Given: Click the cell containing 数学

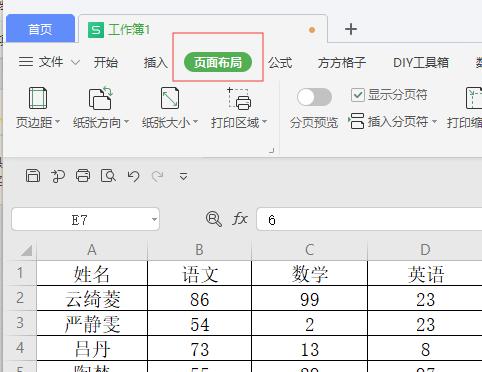Looking at the screenshot, I should pyautogui.click(x=309, y=273).
